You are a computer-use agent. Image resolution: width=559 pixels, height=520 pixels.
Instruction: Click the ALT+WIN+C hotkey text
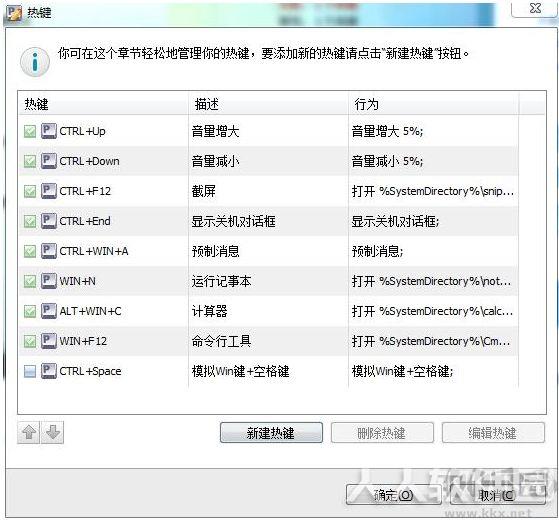click(x=91, y=311)
